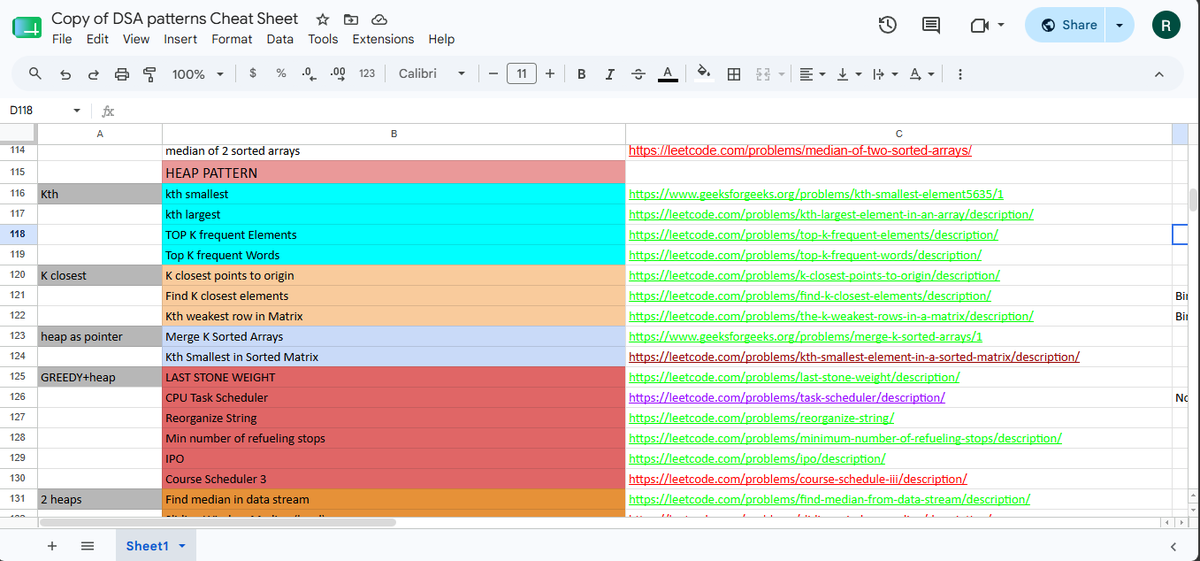The width and height of the screenshot is (1200, 561).
Task: Open the Calibri font dropdown
Action: 432,74
